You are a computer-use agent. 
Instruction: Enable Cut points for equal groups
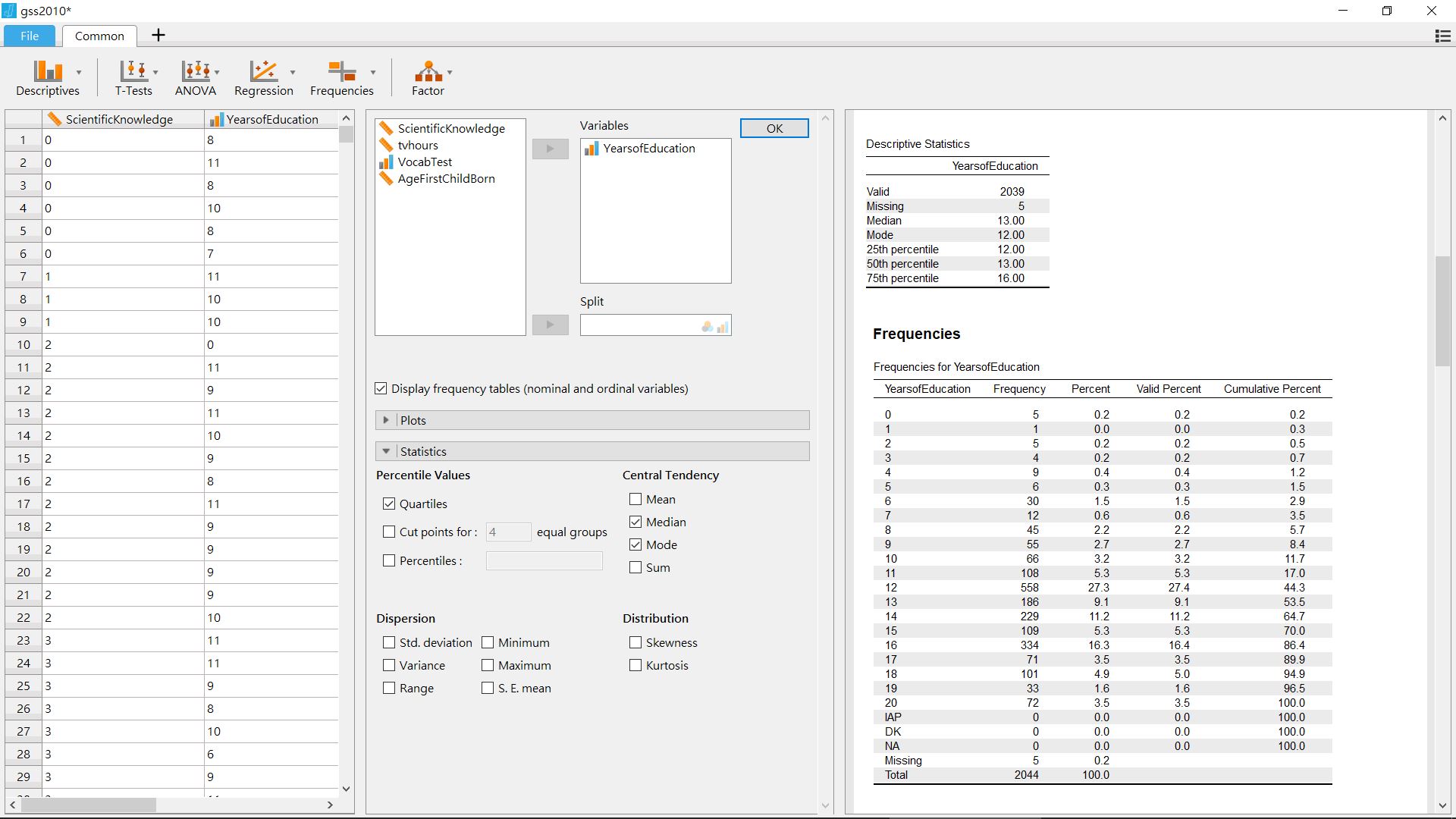point(389,532)
